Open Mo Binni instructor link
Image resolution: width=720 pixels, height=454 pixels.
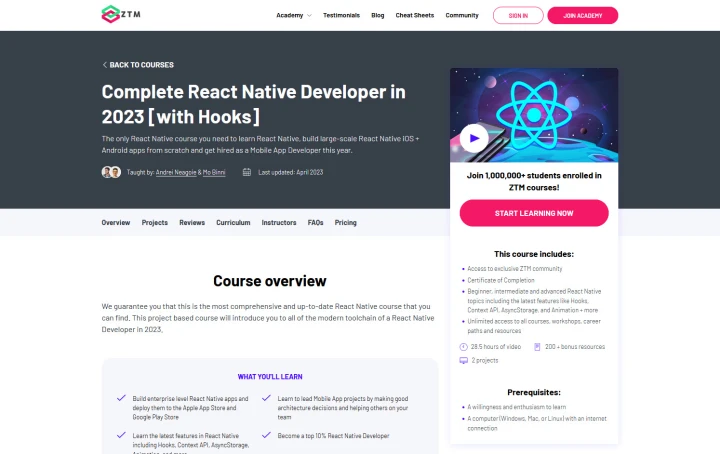(214, 172)
